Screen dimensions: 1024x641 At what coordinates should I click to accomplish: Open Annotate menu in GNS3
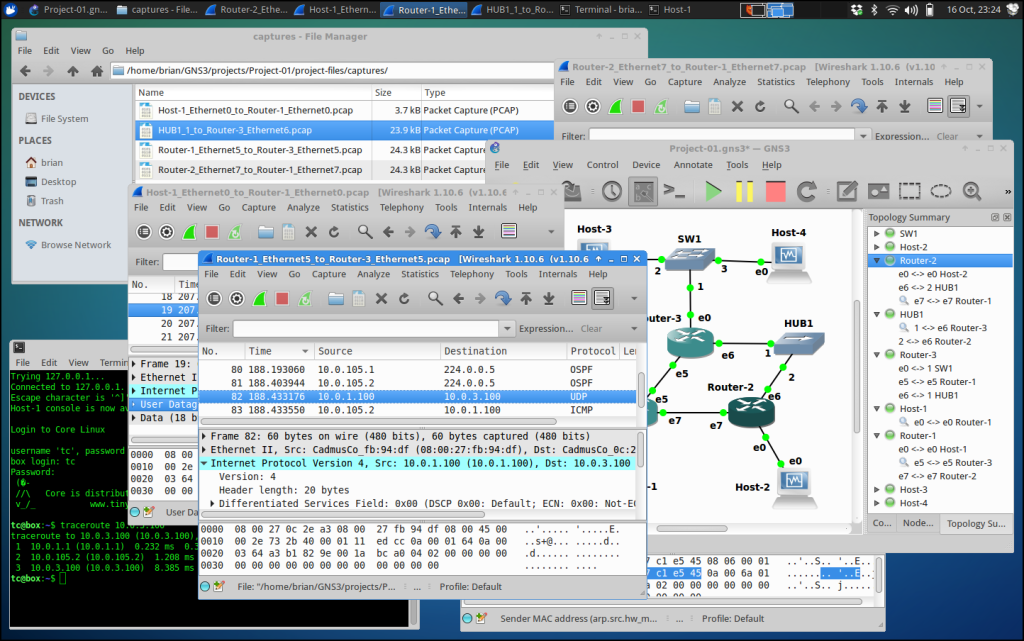point(693,165)
